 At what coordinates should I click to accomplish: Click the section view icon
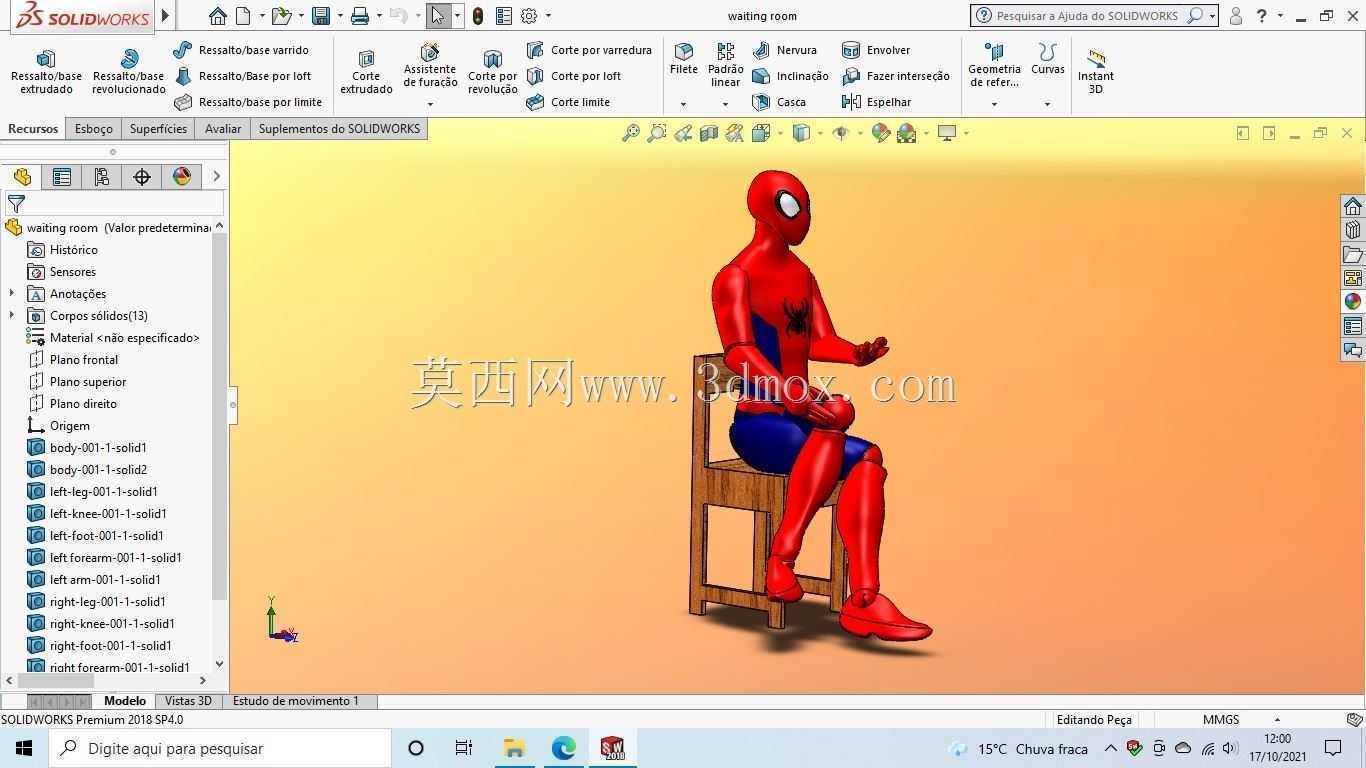709,133
